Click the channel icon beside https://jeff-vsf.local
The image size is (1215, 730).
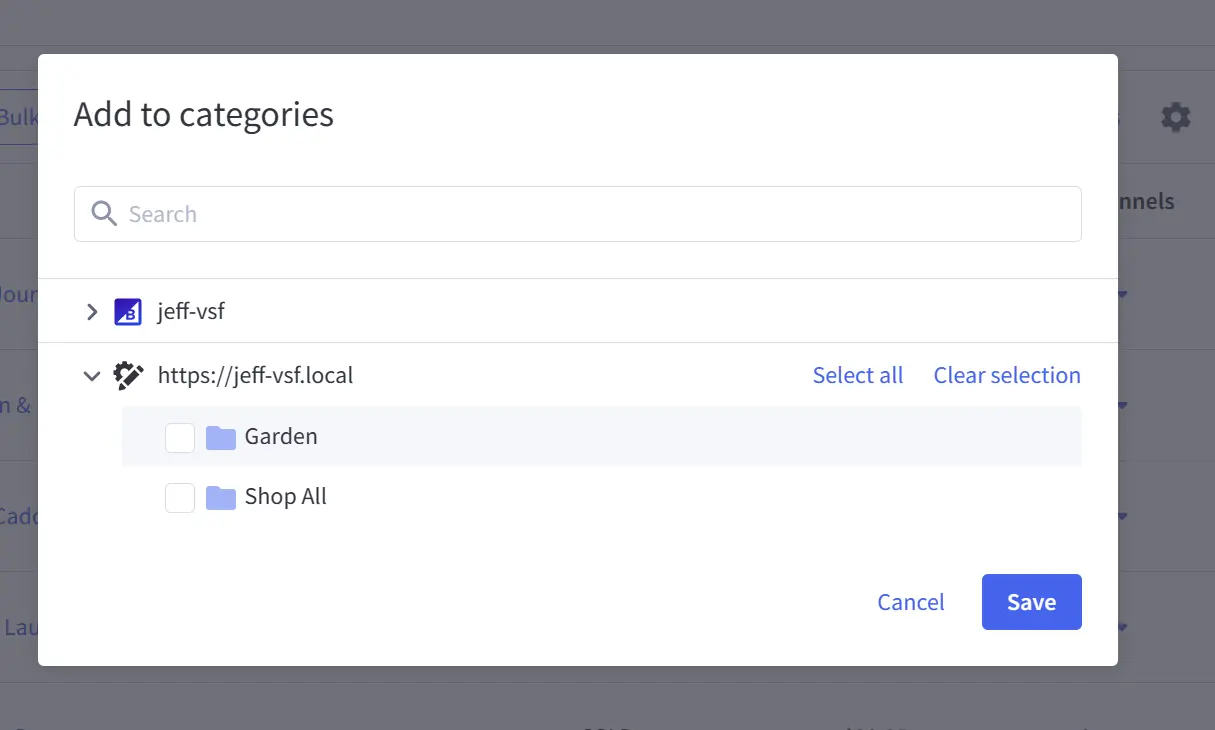[x=128, y=375]
